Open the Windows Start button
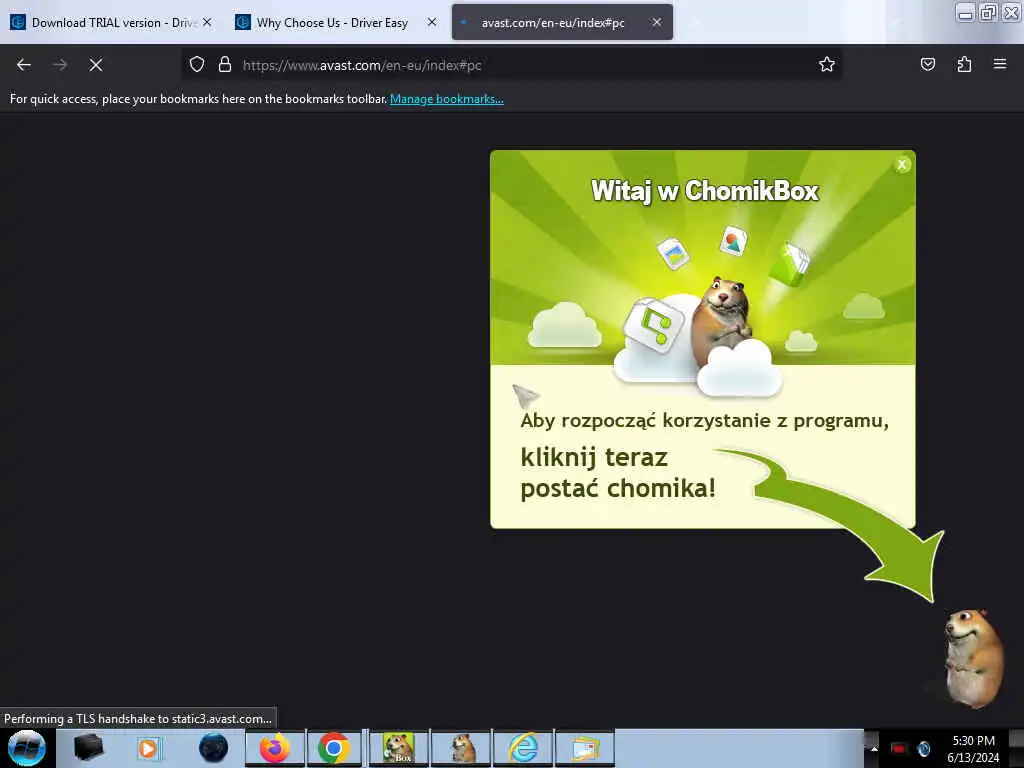 pyautogui.click(x=27, y=748)
